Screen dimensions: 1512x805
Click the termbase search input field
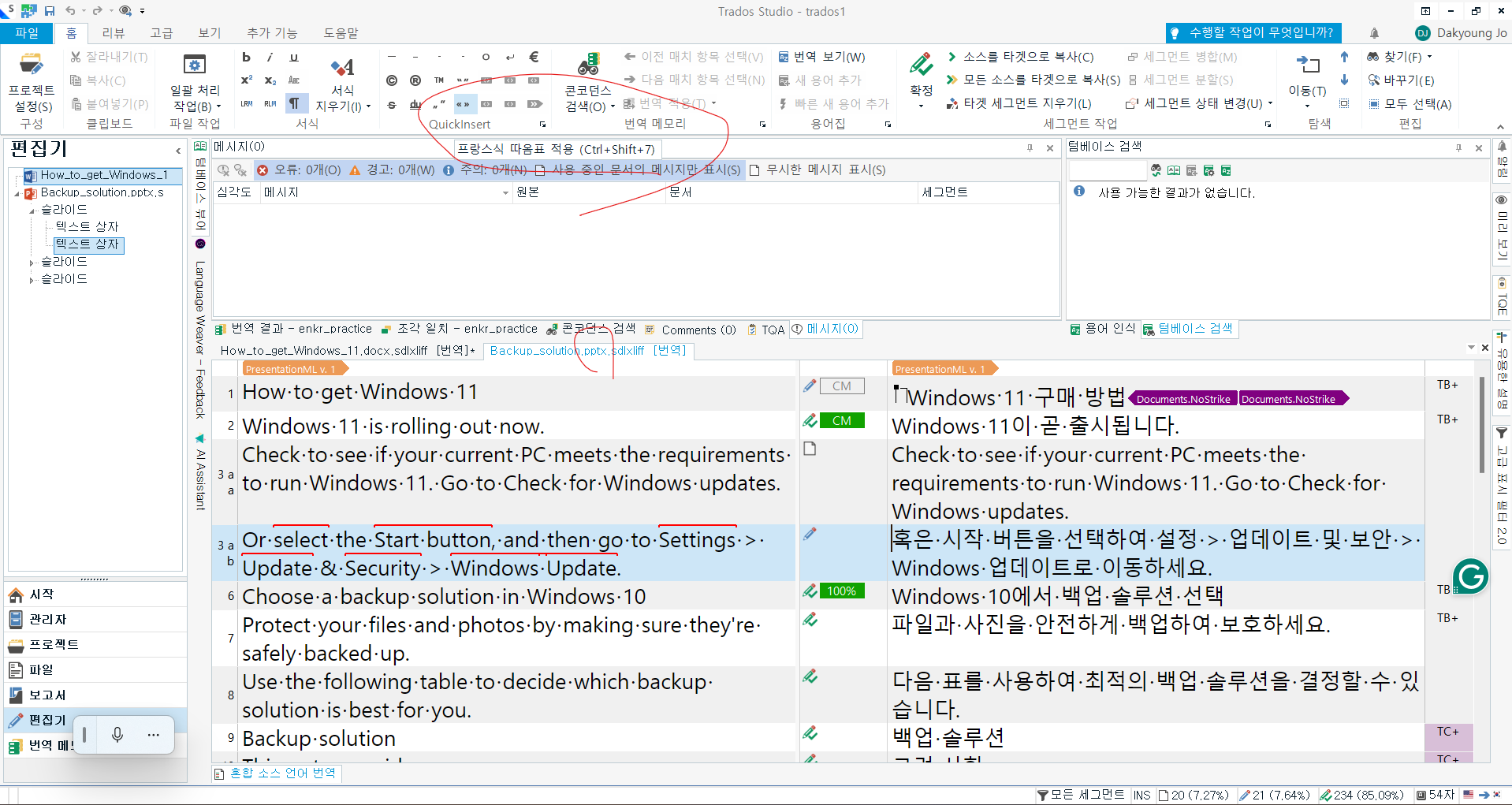[1108, 170]
